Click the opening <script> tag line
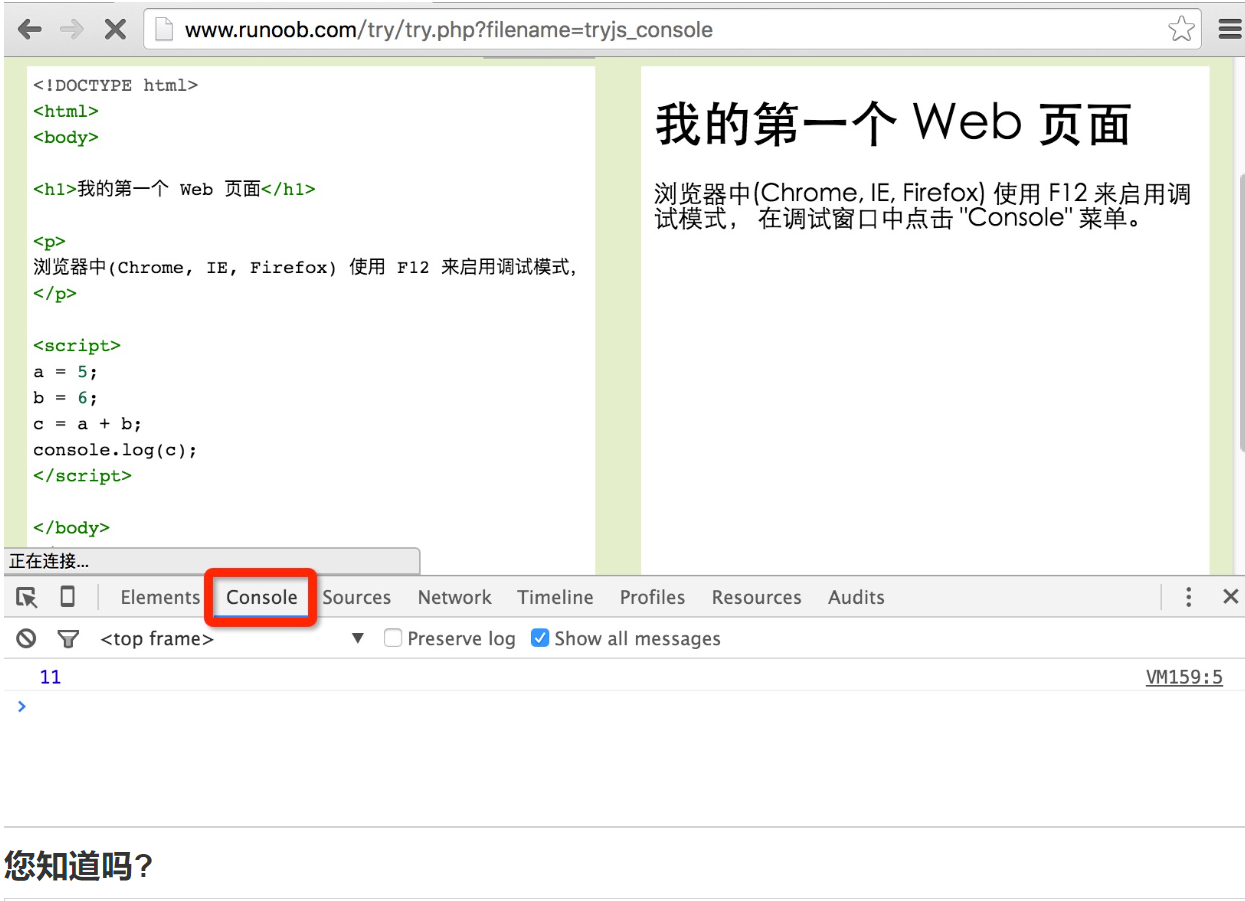 [x=77, y=346]
